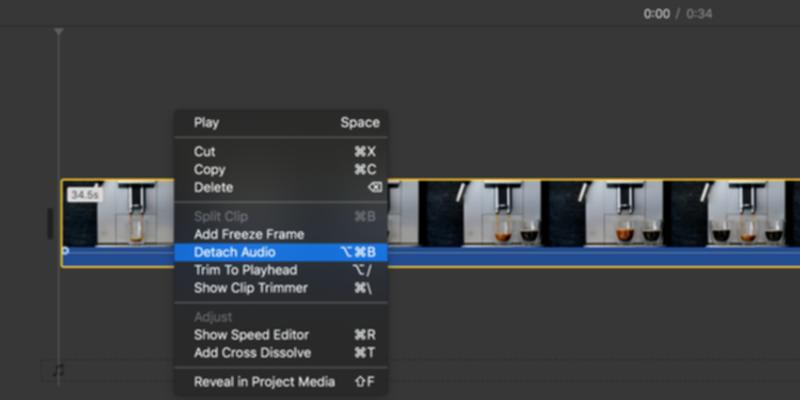Choose Show Speed Editor

(x=281, y=335)
